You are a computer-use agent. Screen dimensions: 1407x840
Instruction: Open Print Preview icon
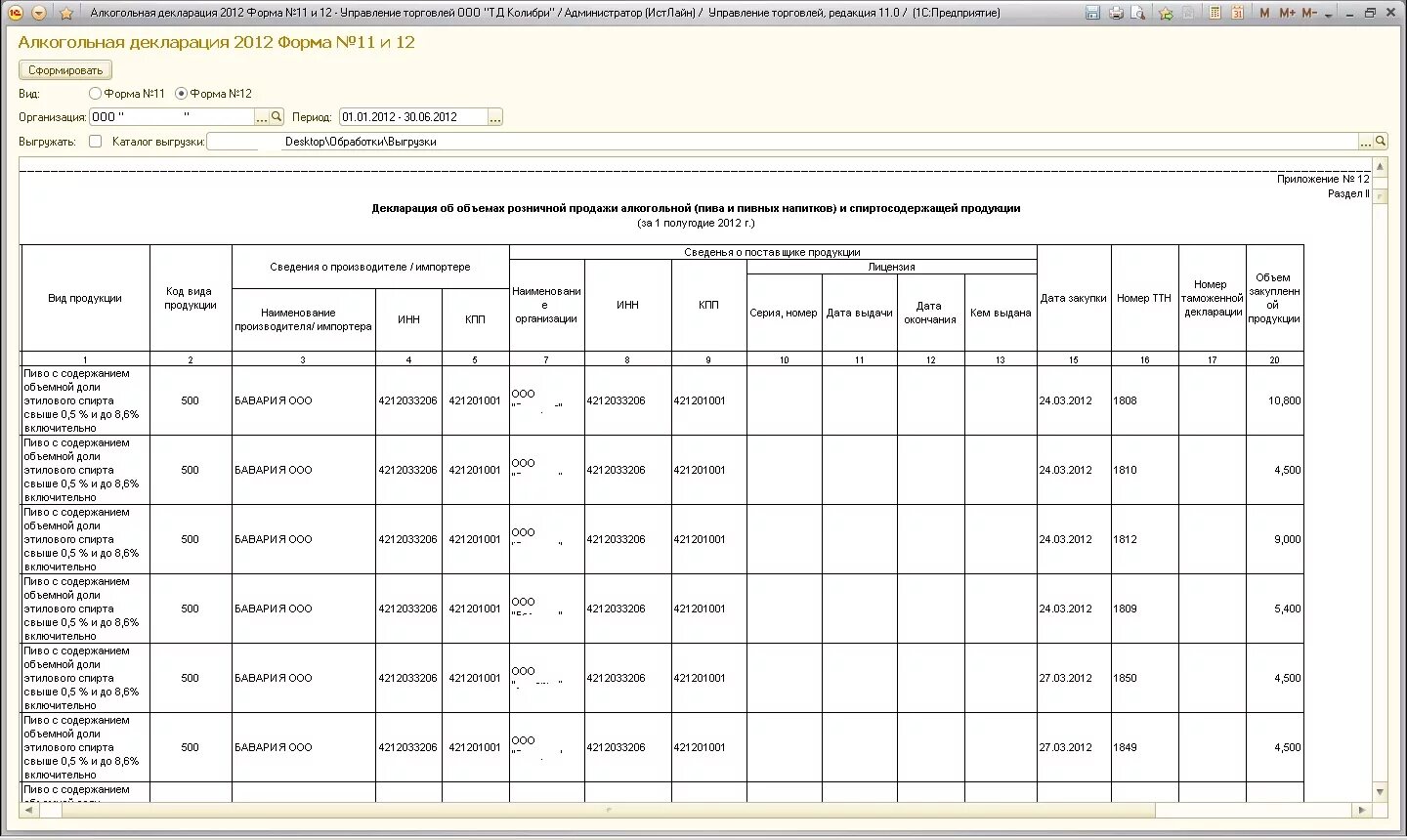pyautogui.click(x=1138, y=13)
